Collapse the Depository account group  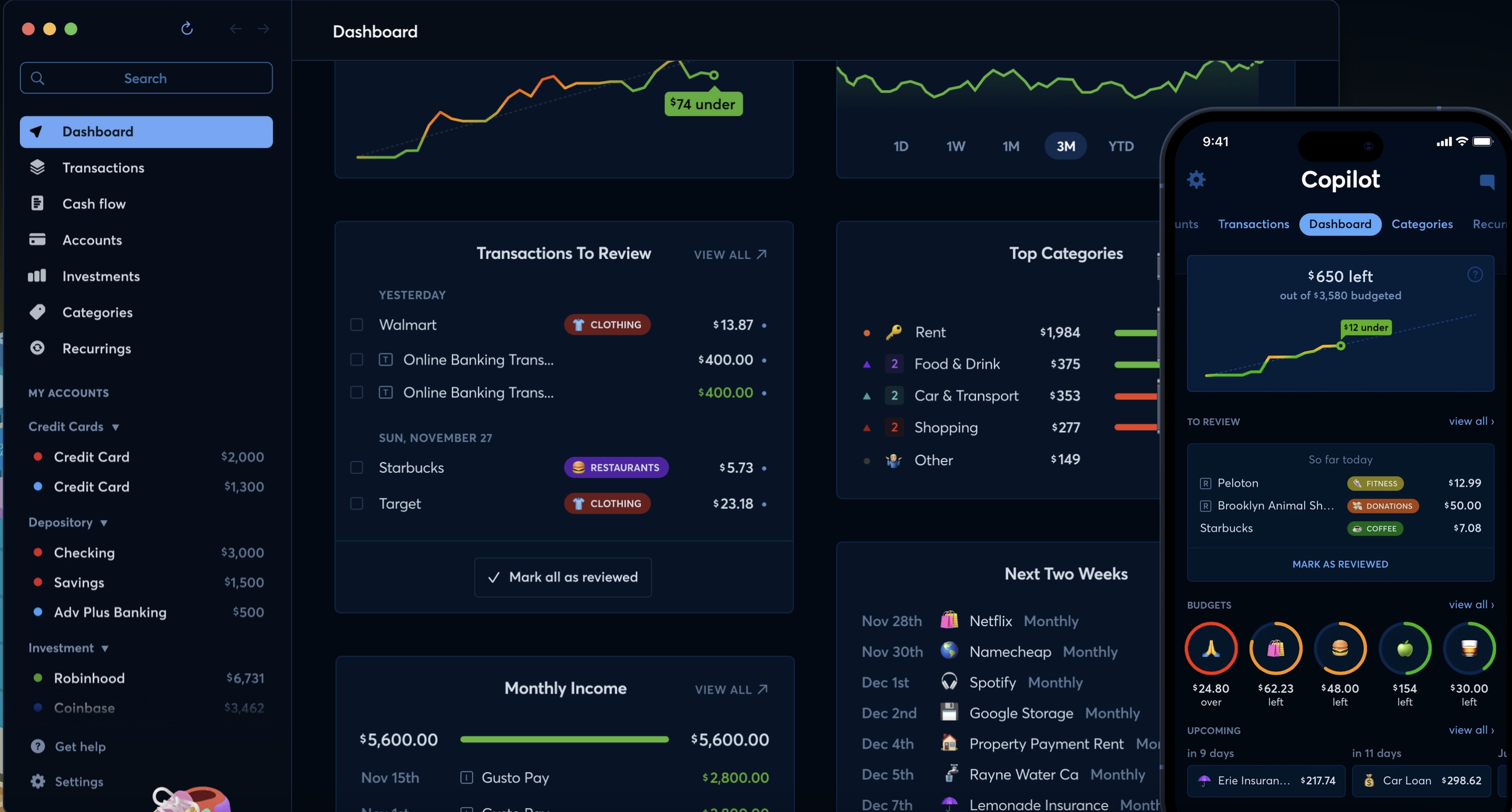pyautogui.click(x=104, y=522)
